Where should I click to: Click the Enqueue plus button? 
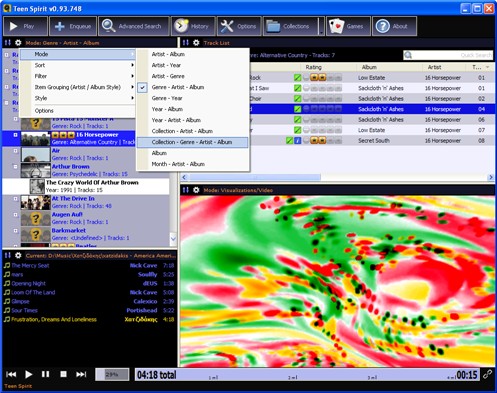coord(73,26)
